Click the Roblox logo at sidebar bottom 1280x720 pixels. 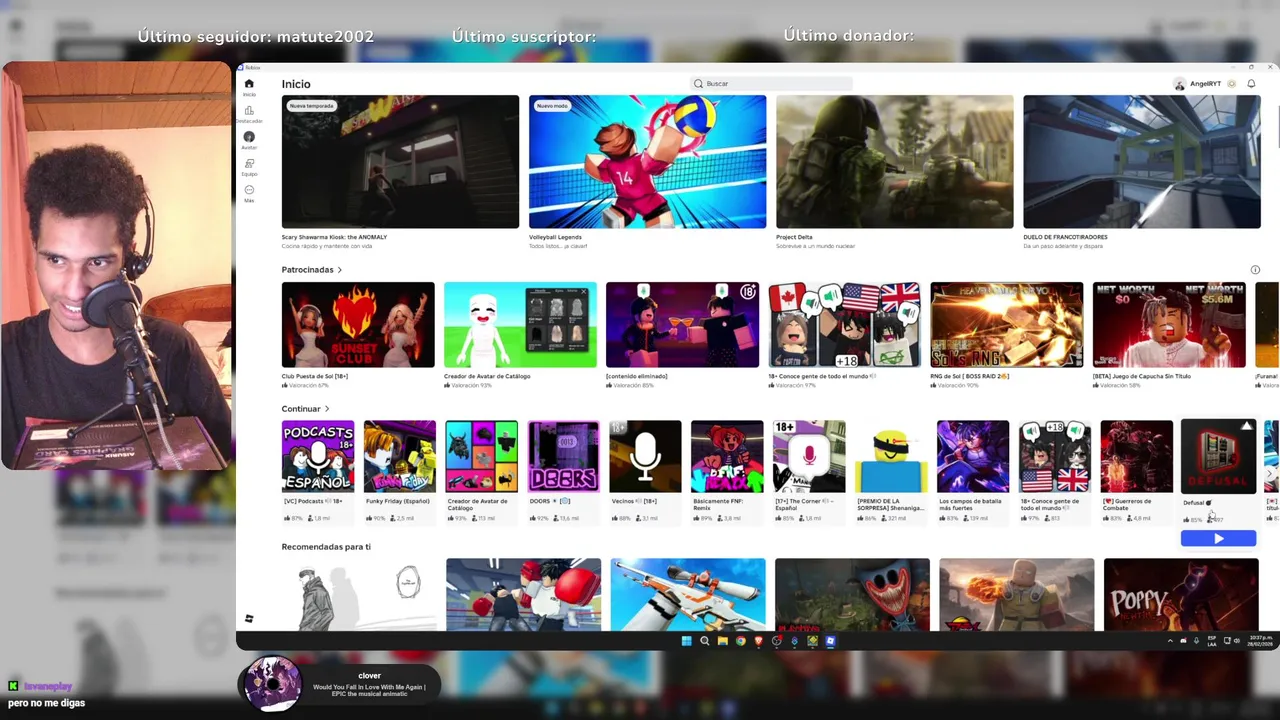point(249,619)
